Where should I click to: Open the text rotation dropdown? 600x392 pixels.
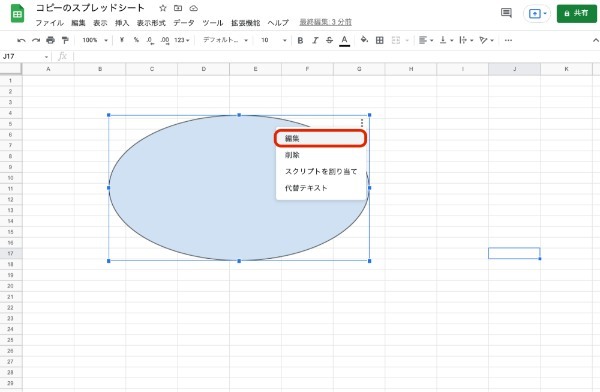point(487,40)
